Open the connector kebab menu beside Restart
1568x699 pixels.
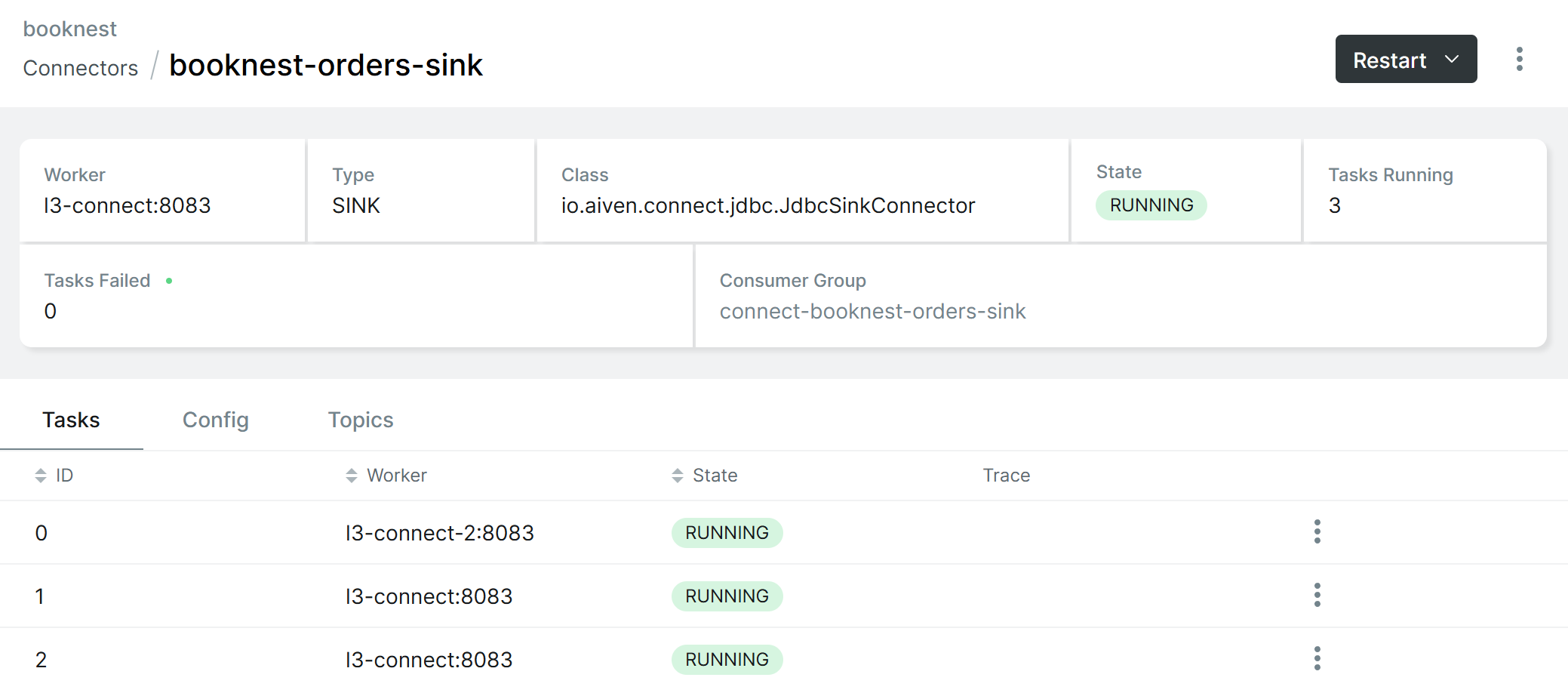[1520, 59]
